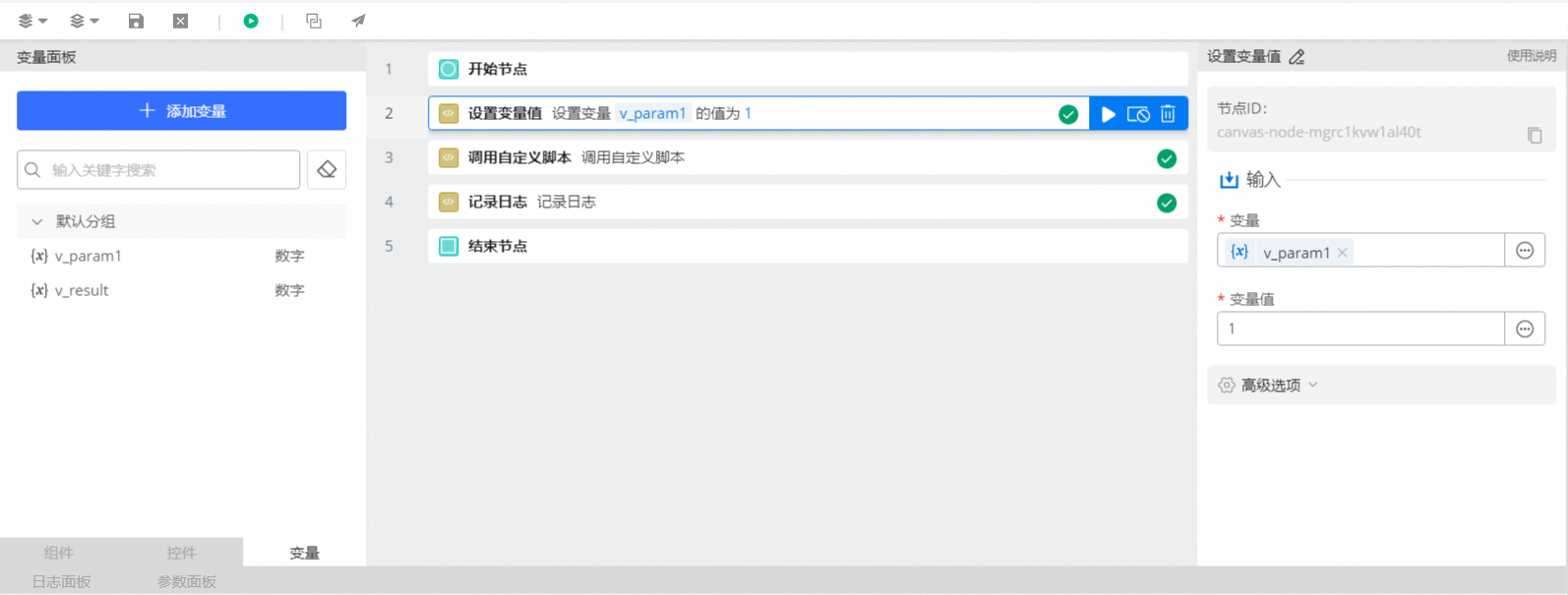Screen dimensions: 1568x595
Task: Click the paper plane publish icon
Action: click(x=358, y=21)
